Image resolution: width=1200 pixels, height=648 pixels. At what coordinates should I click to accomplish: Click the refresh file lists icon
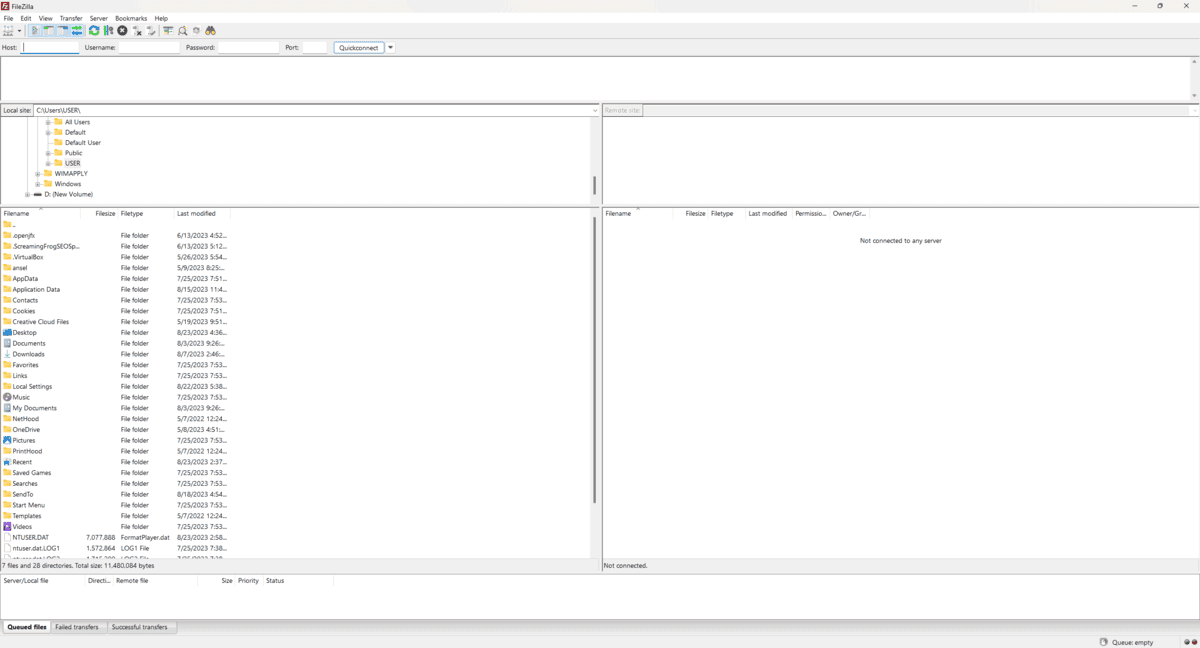coord(94,31)
